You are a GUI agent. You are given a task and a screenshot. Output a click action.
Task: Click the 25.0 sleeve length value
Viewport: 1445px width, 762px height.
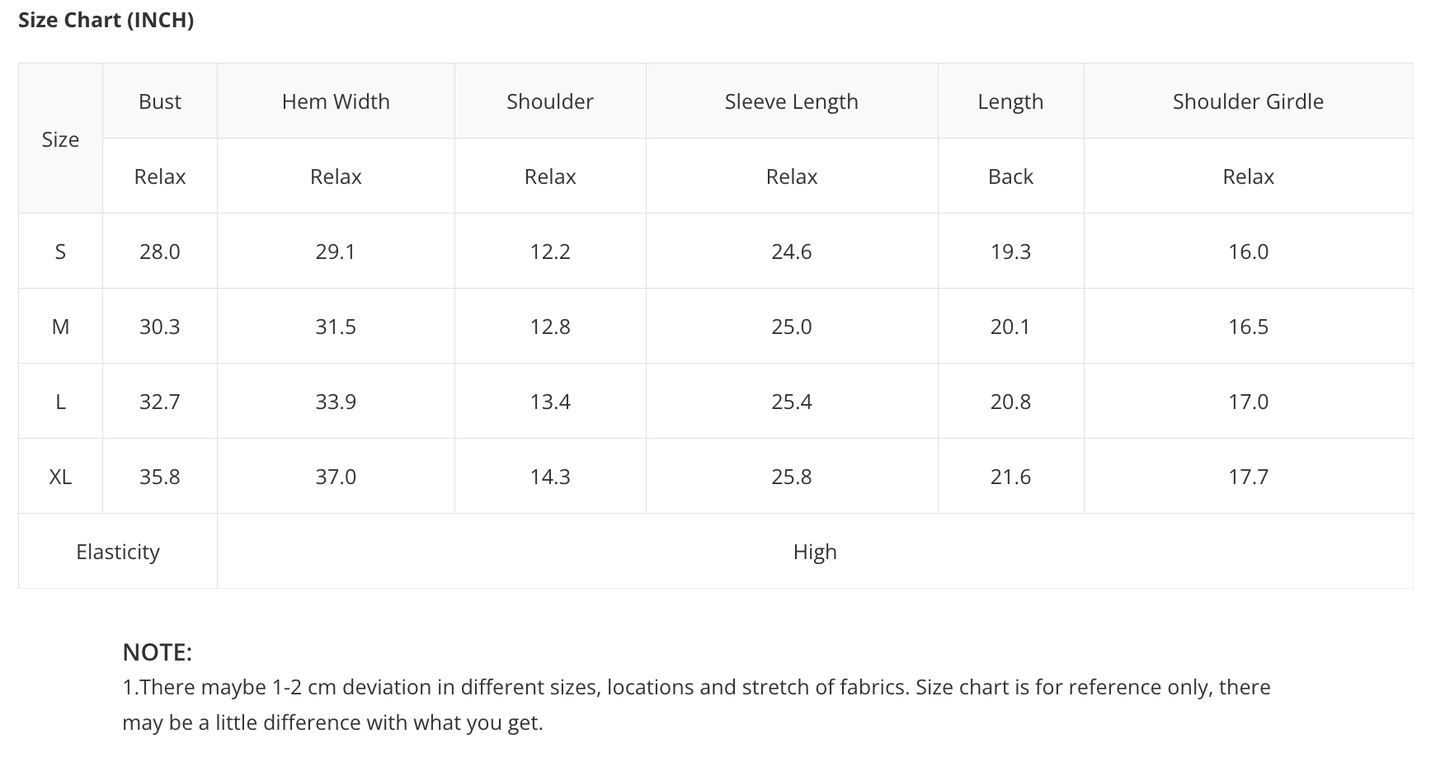pyautogui.click(x=791, y=326)
